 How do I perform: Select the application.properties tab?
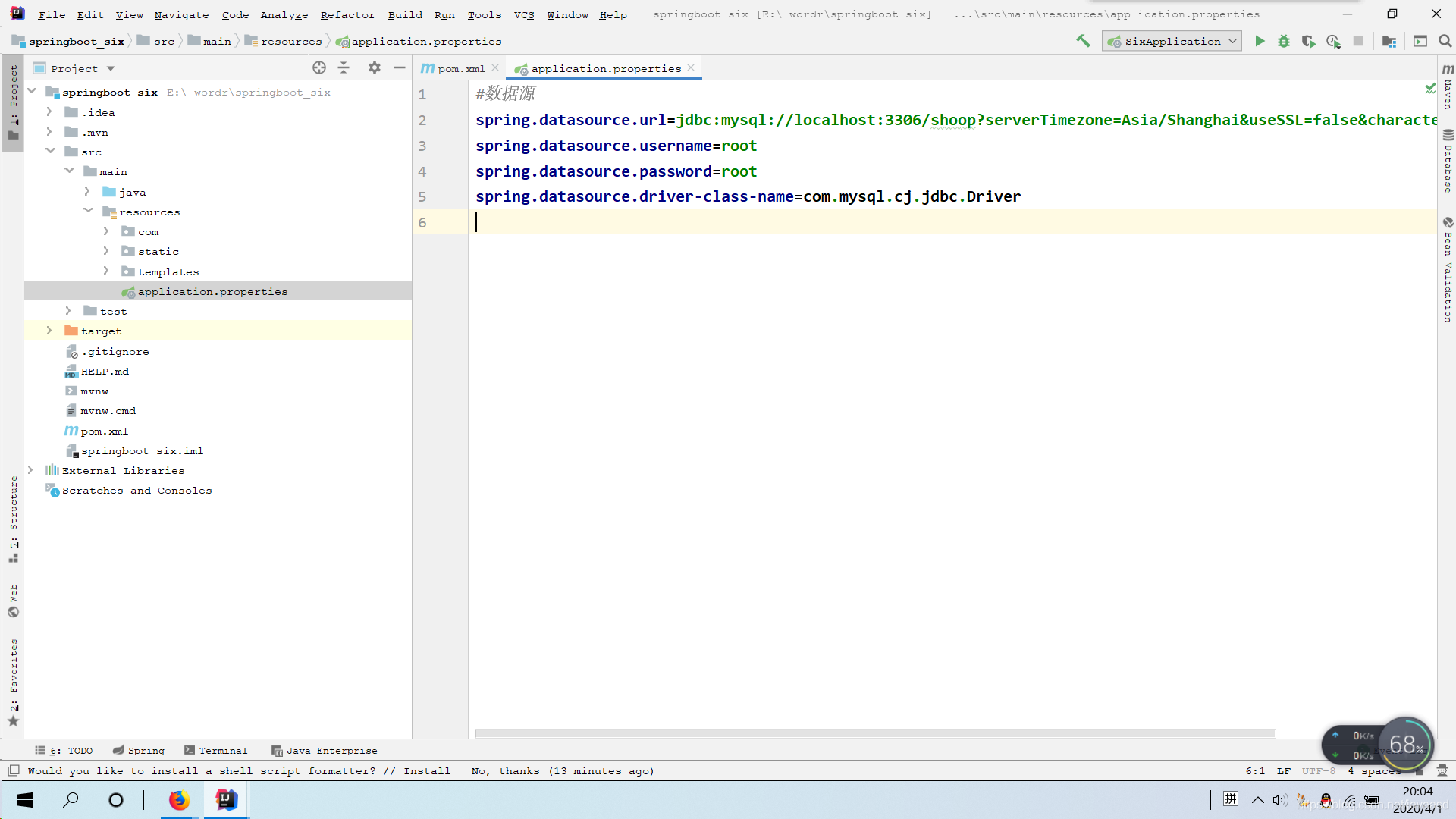click(x=605, y=68)
